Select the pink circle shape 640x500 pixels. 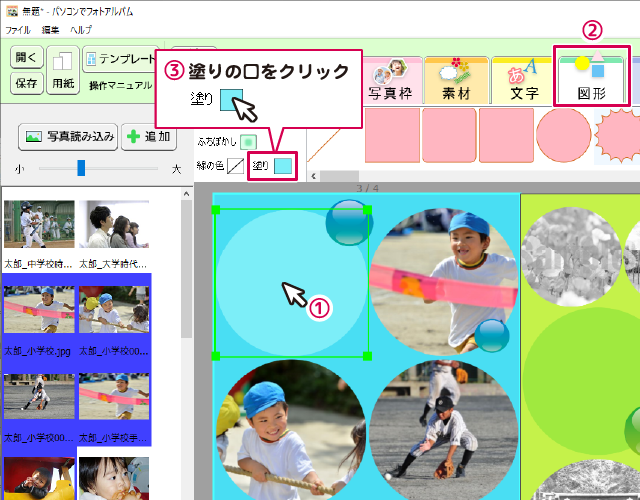563,136
